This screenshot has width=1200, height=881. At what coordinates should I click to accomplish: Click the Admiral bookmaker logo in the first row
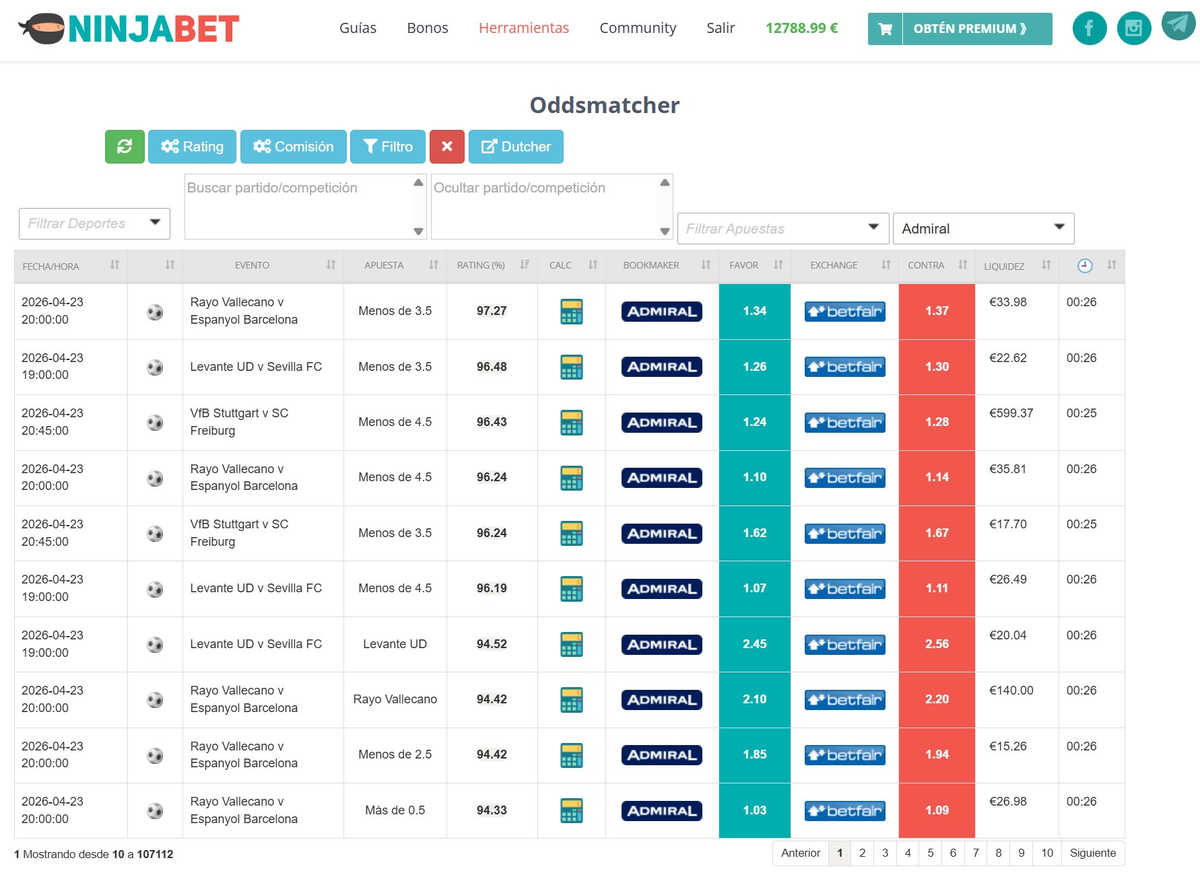(x=661, y=311)
